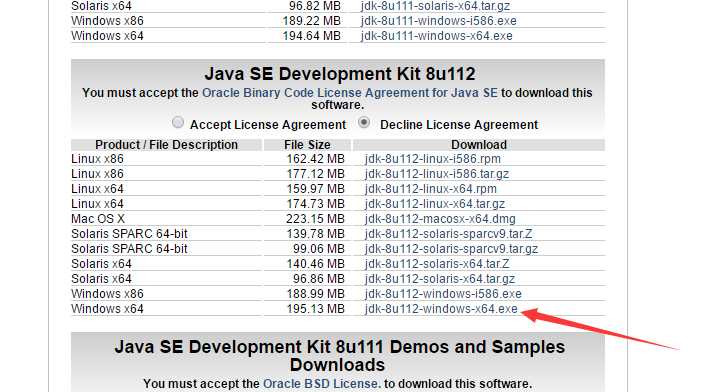Click the 8u112 Windows x86 description cell
The width and height of the screenshot is (711, 392).
107,294
